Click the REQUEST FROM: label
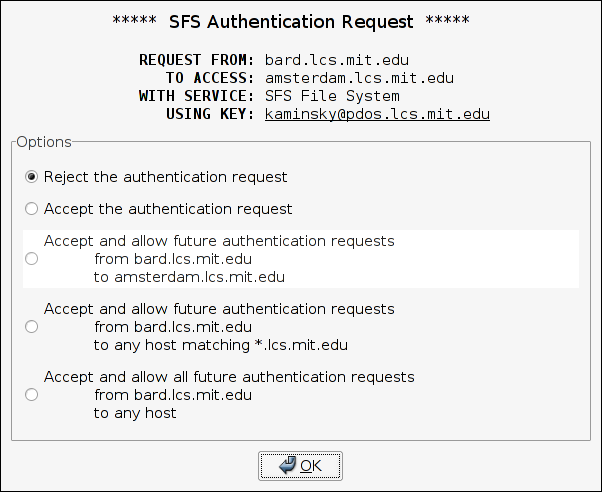Screen dimensions: 602x492 [x=197, y=60]
